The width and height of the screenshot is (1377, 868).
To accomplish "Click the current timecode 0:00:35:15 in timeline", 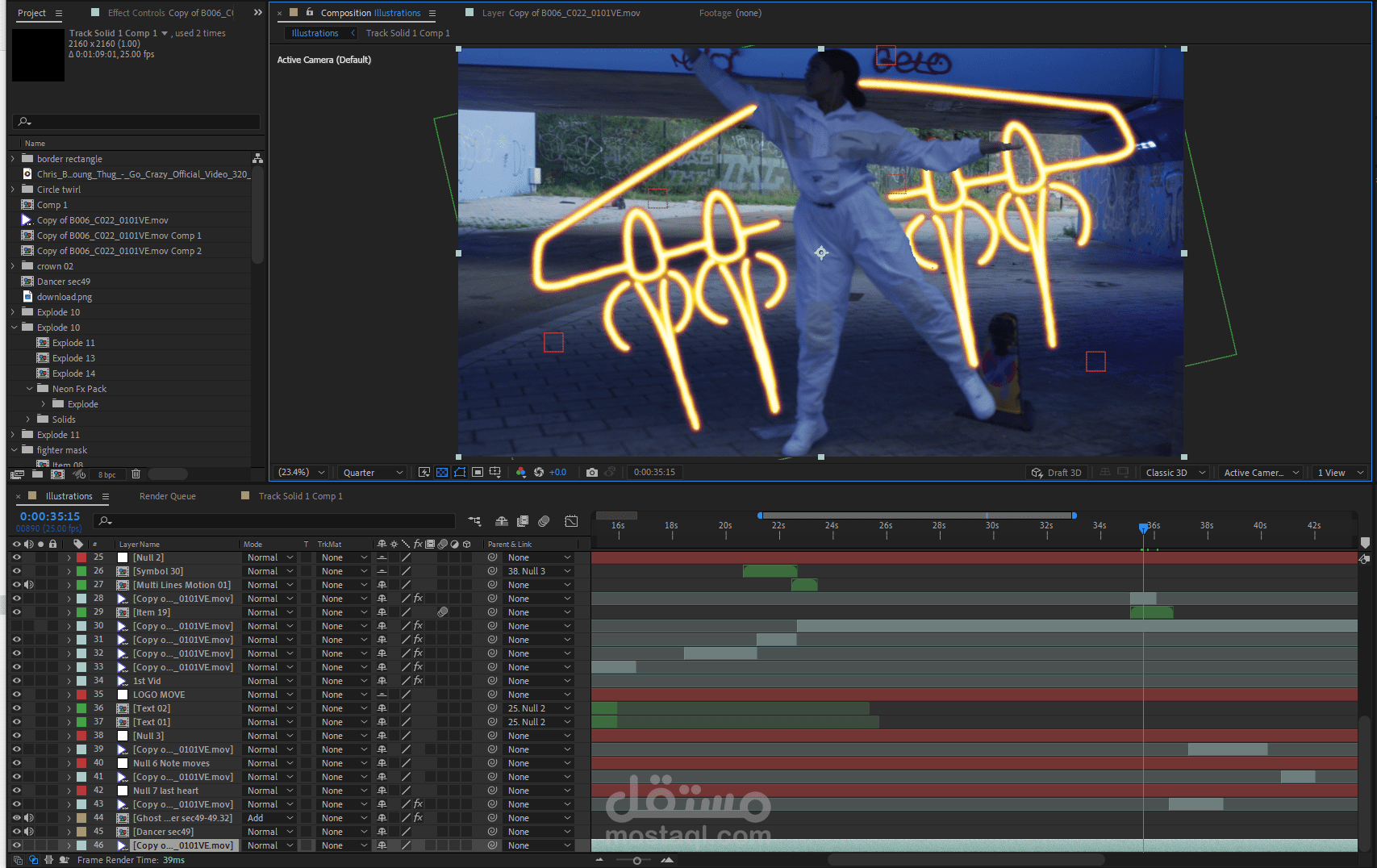I will point(50,516).
